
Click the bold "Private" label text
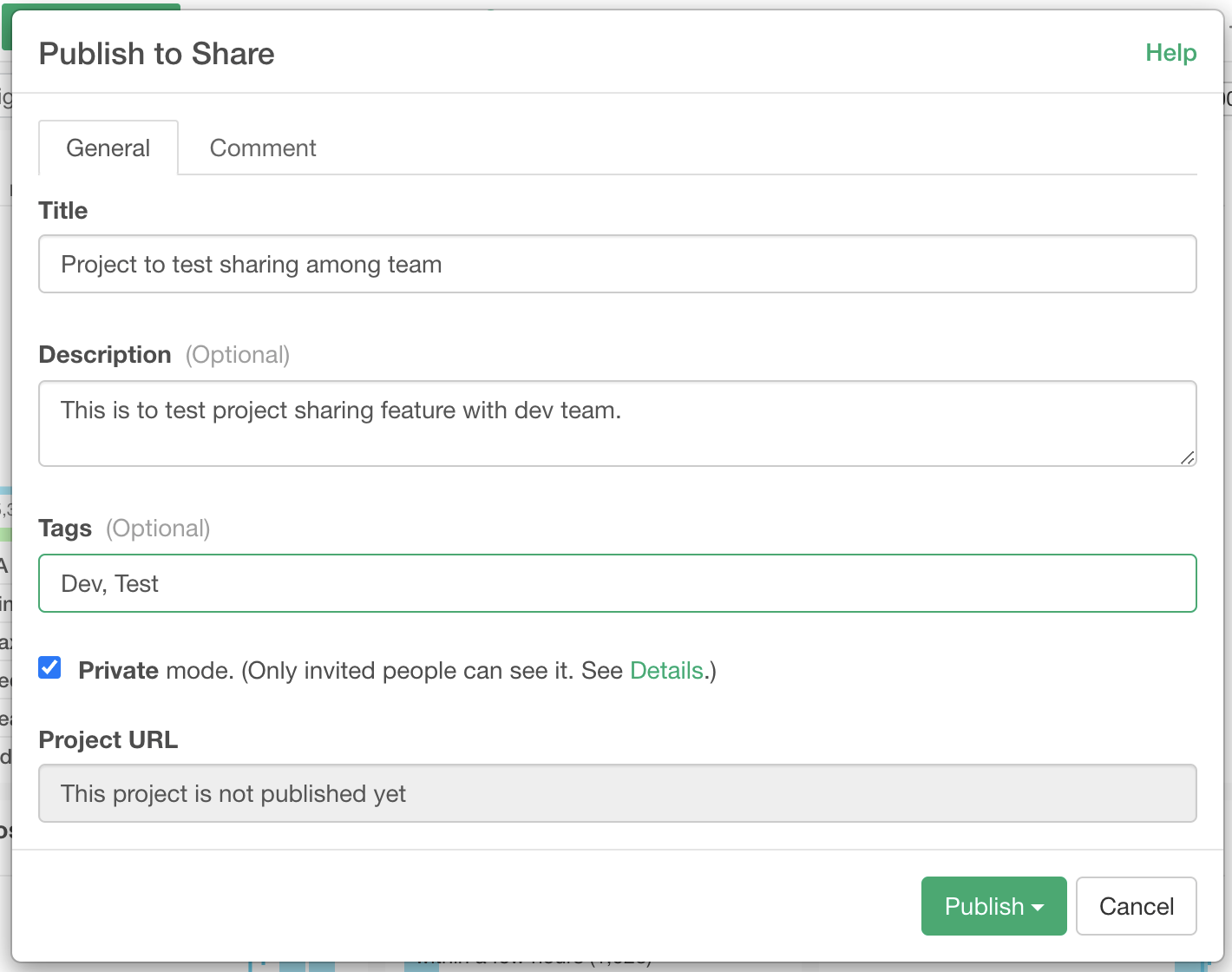[x=118, y=671]
